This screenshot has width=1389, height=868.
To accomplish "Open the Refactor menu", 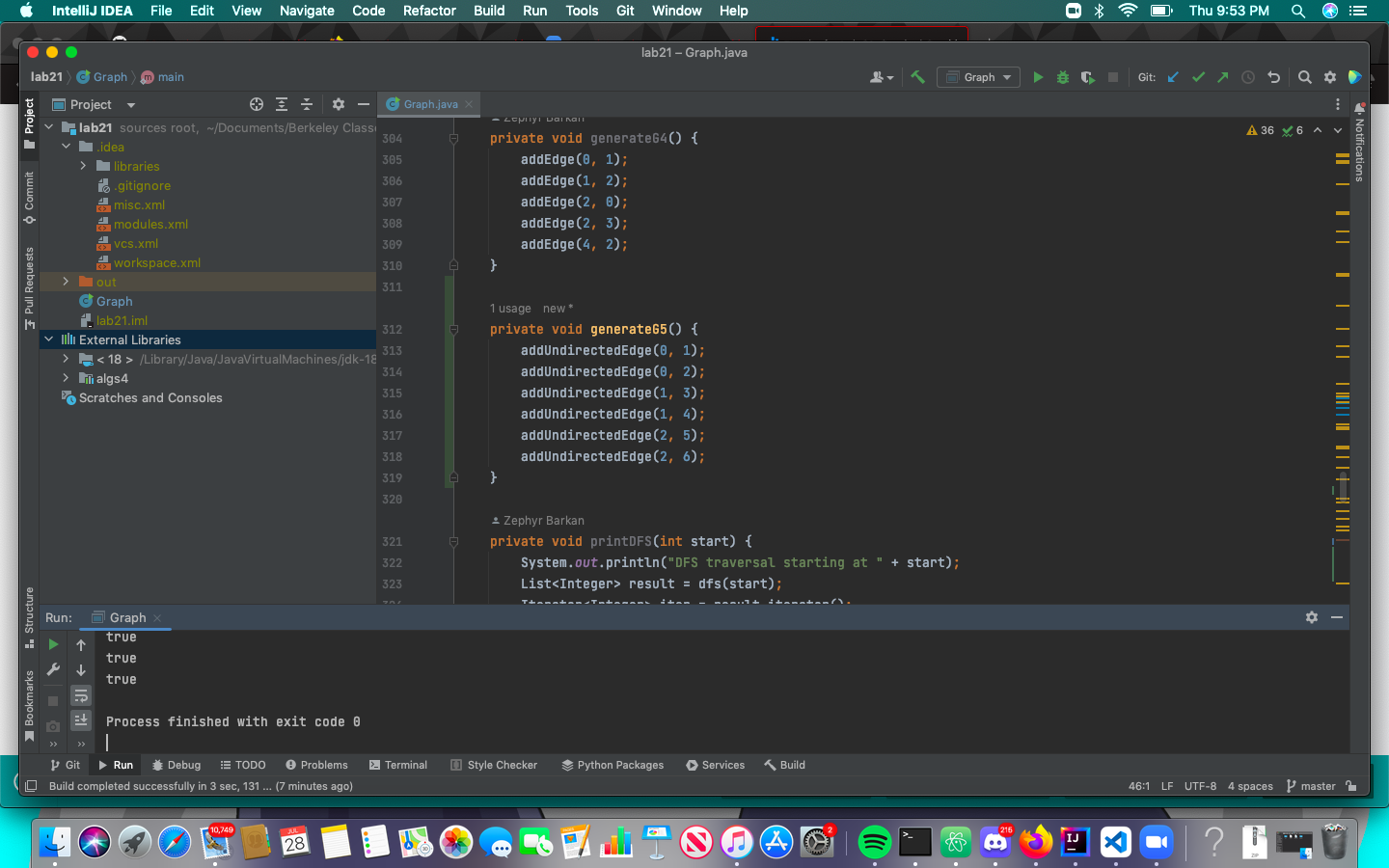I will click(429, 11).
